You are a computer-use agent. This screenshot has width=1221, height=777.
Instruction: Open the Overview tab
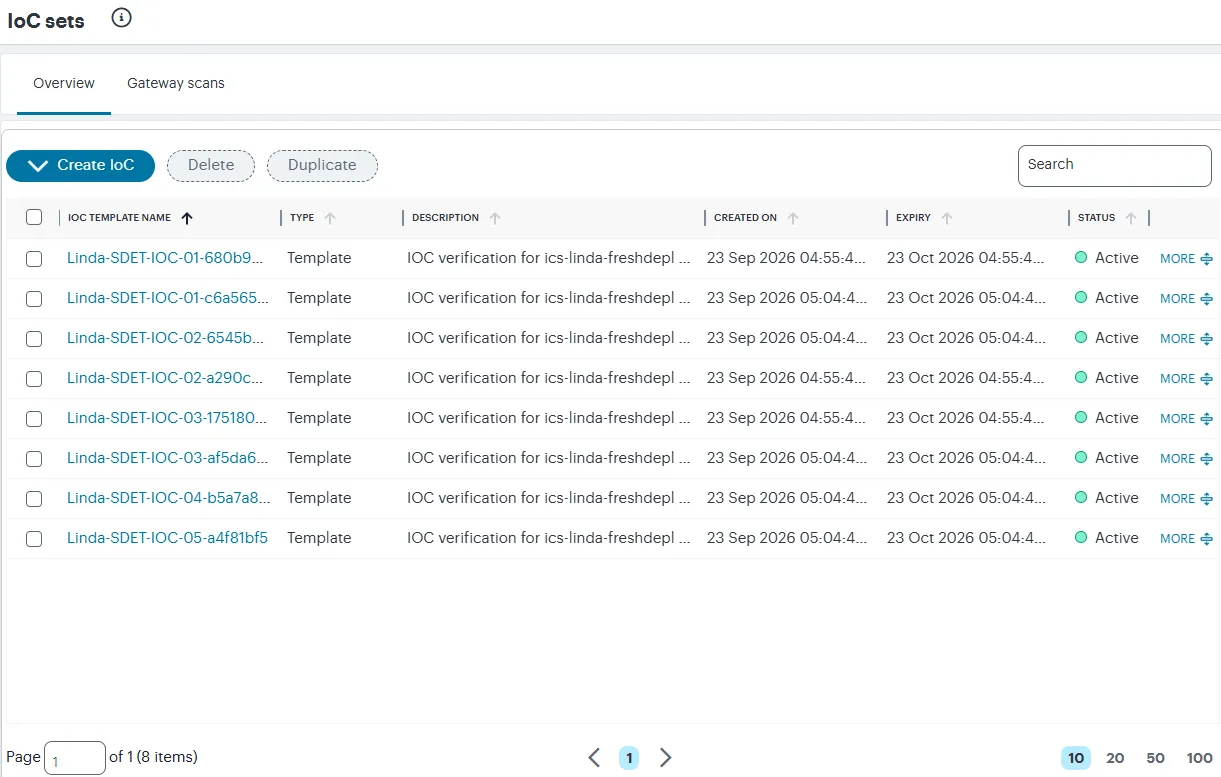tap(64, 83)
